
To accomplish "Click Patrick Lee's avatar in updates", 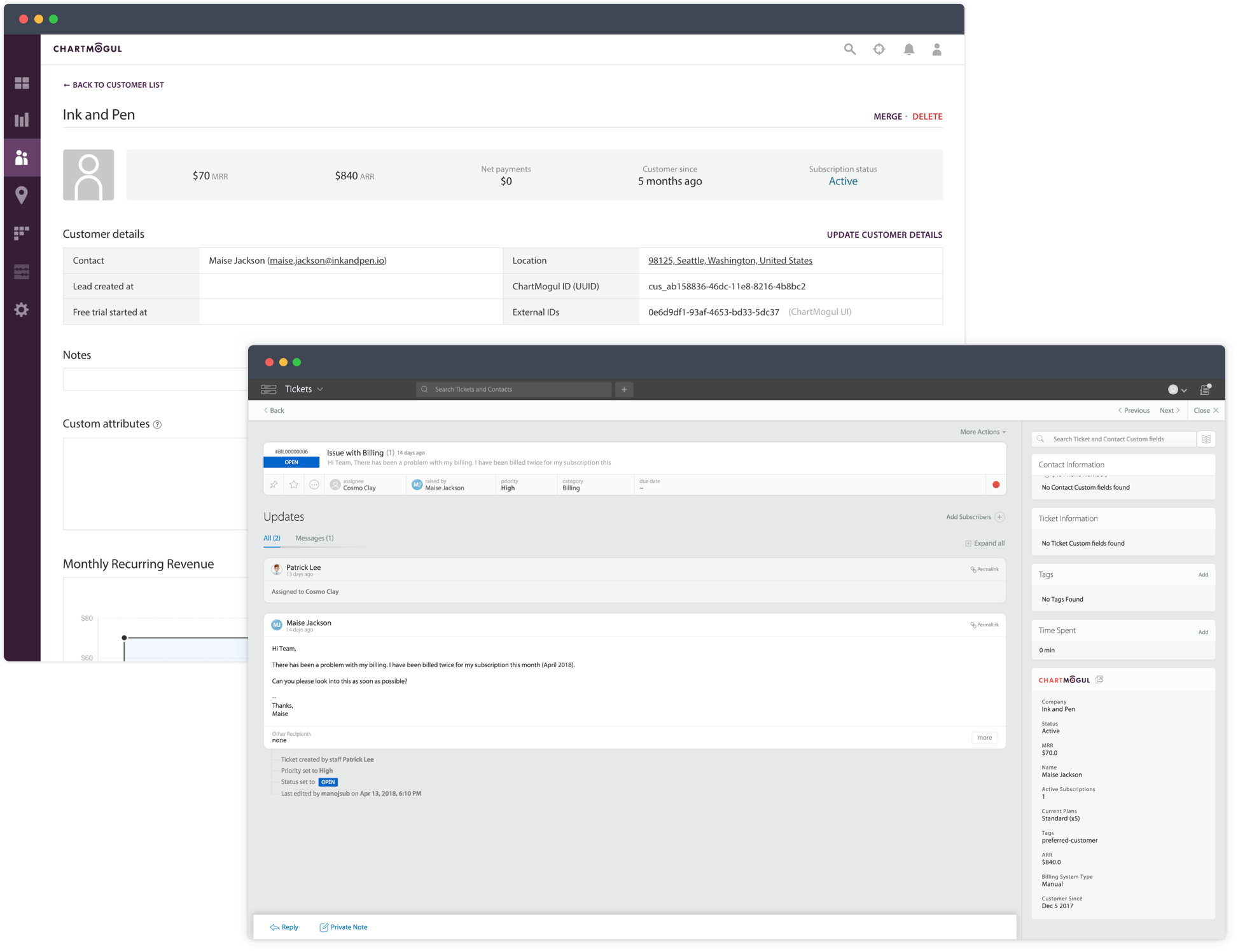I will click(277, 569).
